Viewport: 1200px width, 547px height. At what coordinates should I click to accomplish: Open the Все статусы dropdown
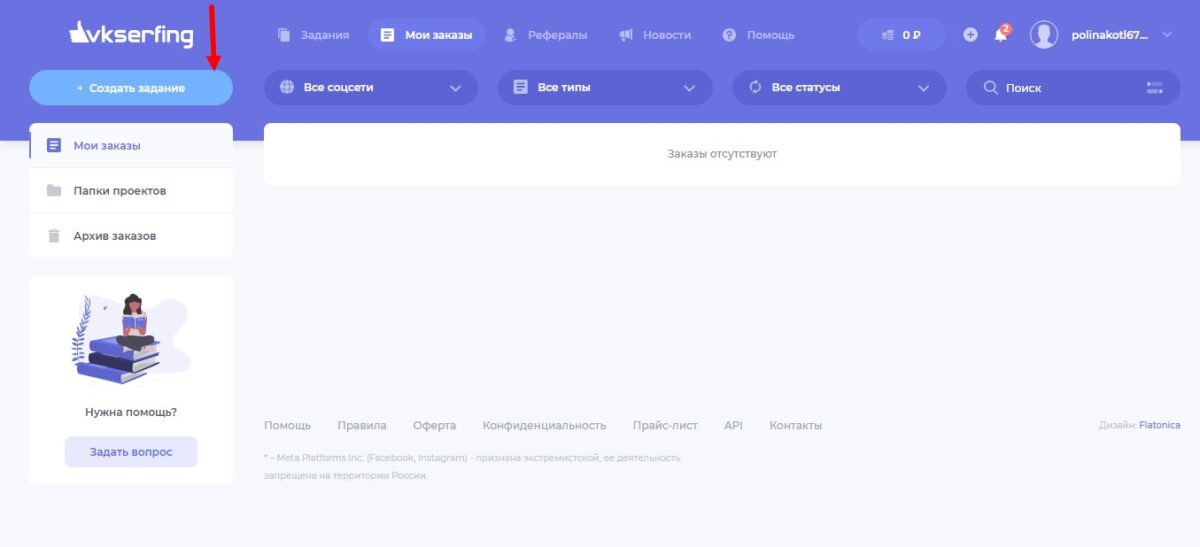click(x=839, y=88)
